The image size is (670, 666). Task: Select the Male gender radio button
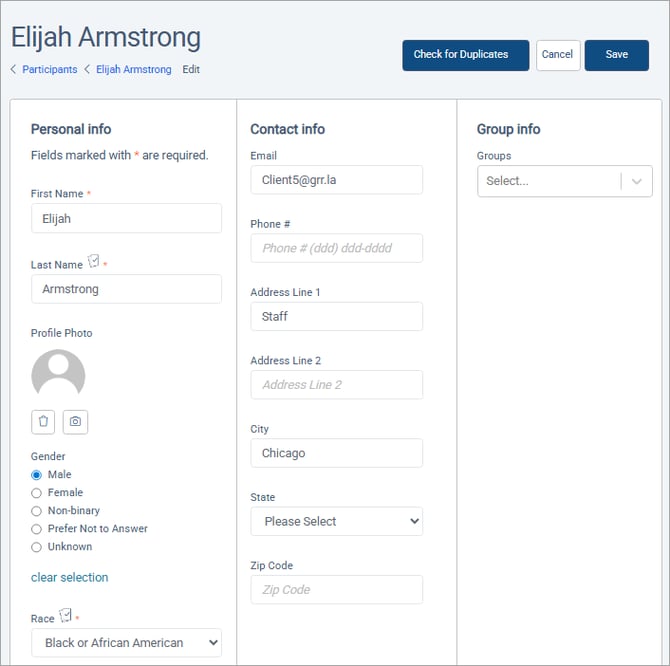pyautogui.click(x=37, y=475)
